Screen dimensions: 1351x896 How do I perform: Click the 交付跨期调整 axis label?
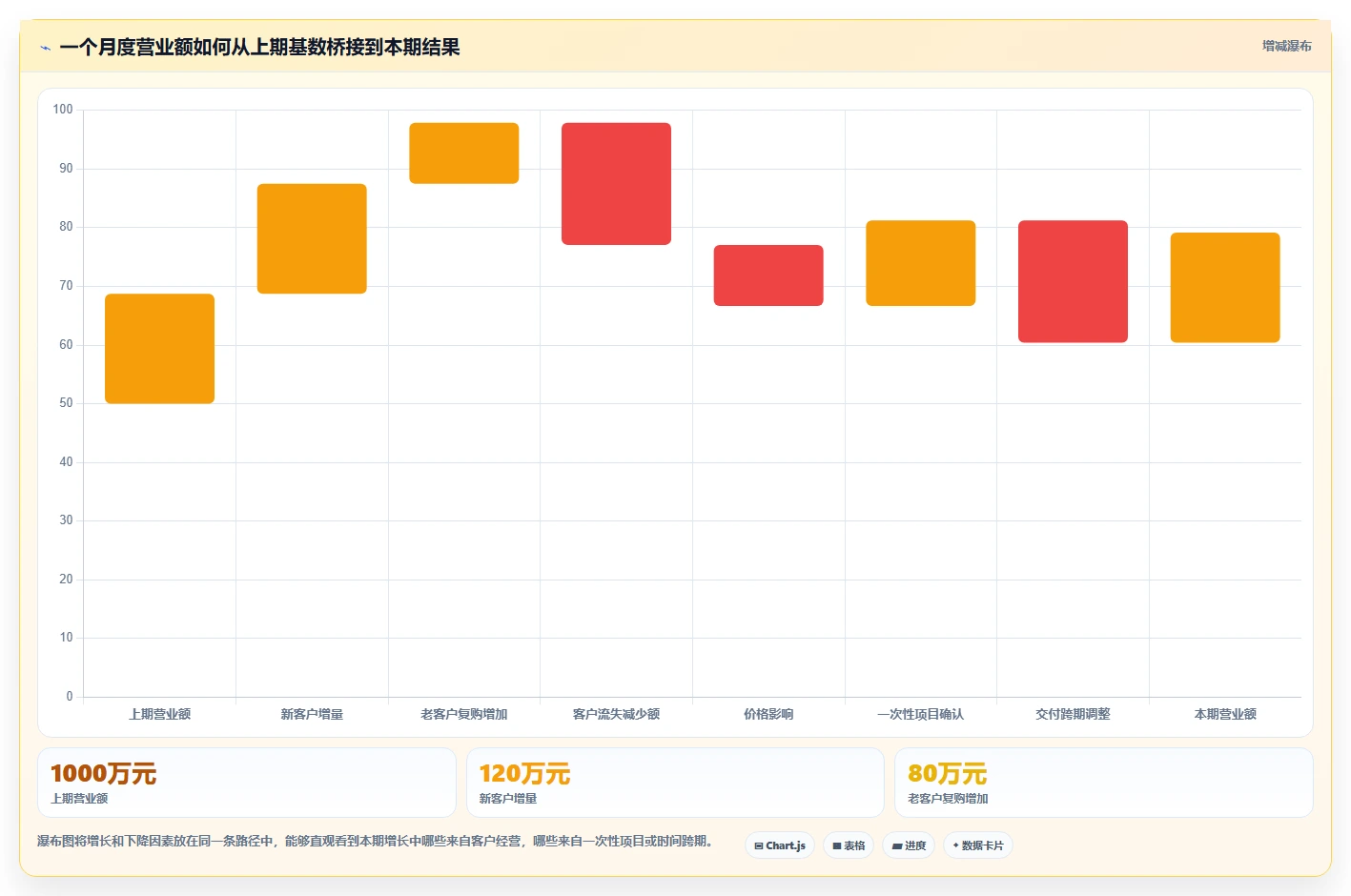[x=1073, y=714]
